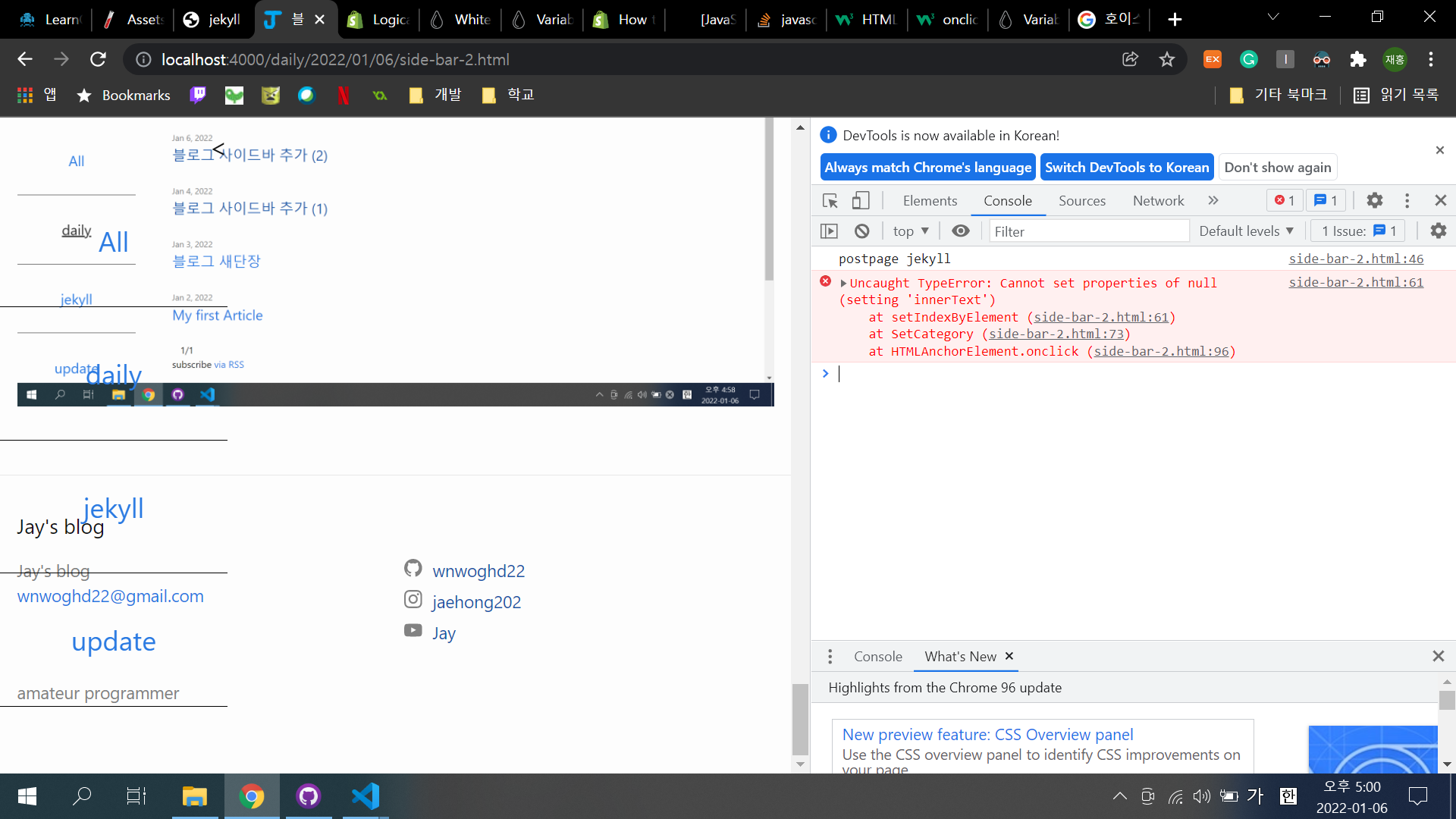Select the Console tab in the drawer

[x=878, y=657]
